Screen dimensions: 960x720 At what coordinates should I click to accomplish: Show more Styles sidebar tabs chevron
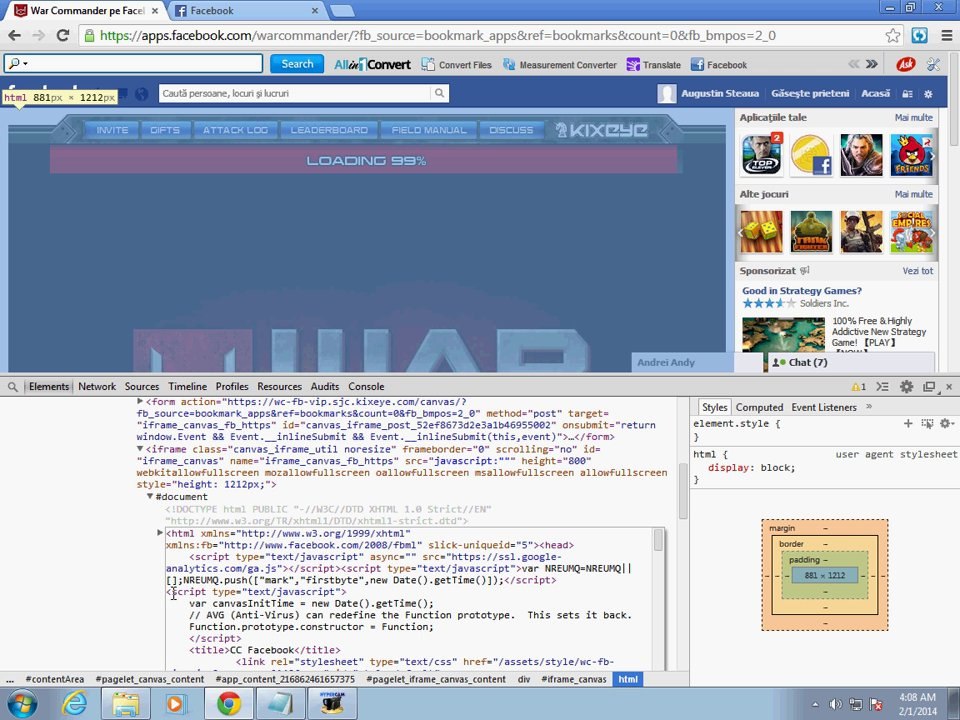(869, 407)
